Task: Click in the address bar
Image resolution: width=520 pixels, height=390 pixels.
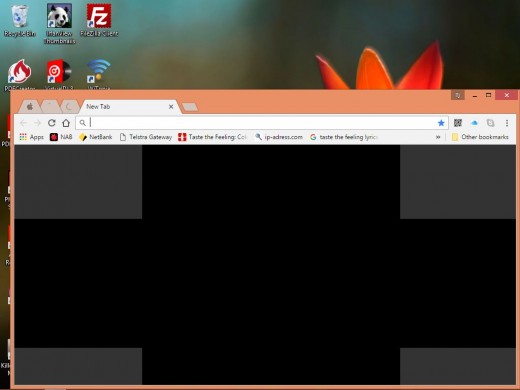Action: [x=262, y=123]
